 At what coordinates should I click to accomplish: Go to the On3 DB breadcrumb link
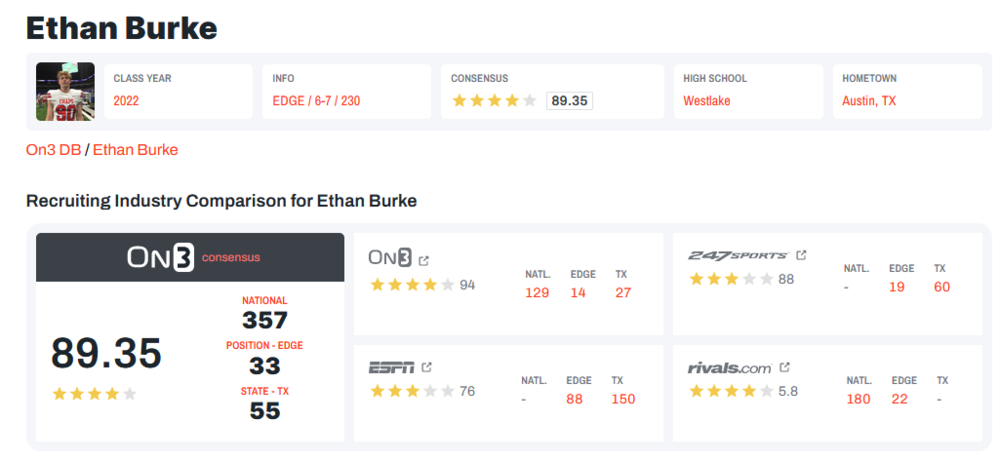pyautogui.click(x=53, y=150)
